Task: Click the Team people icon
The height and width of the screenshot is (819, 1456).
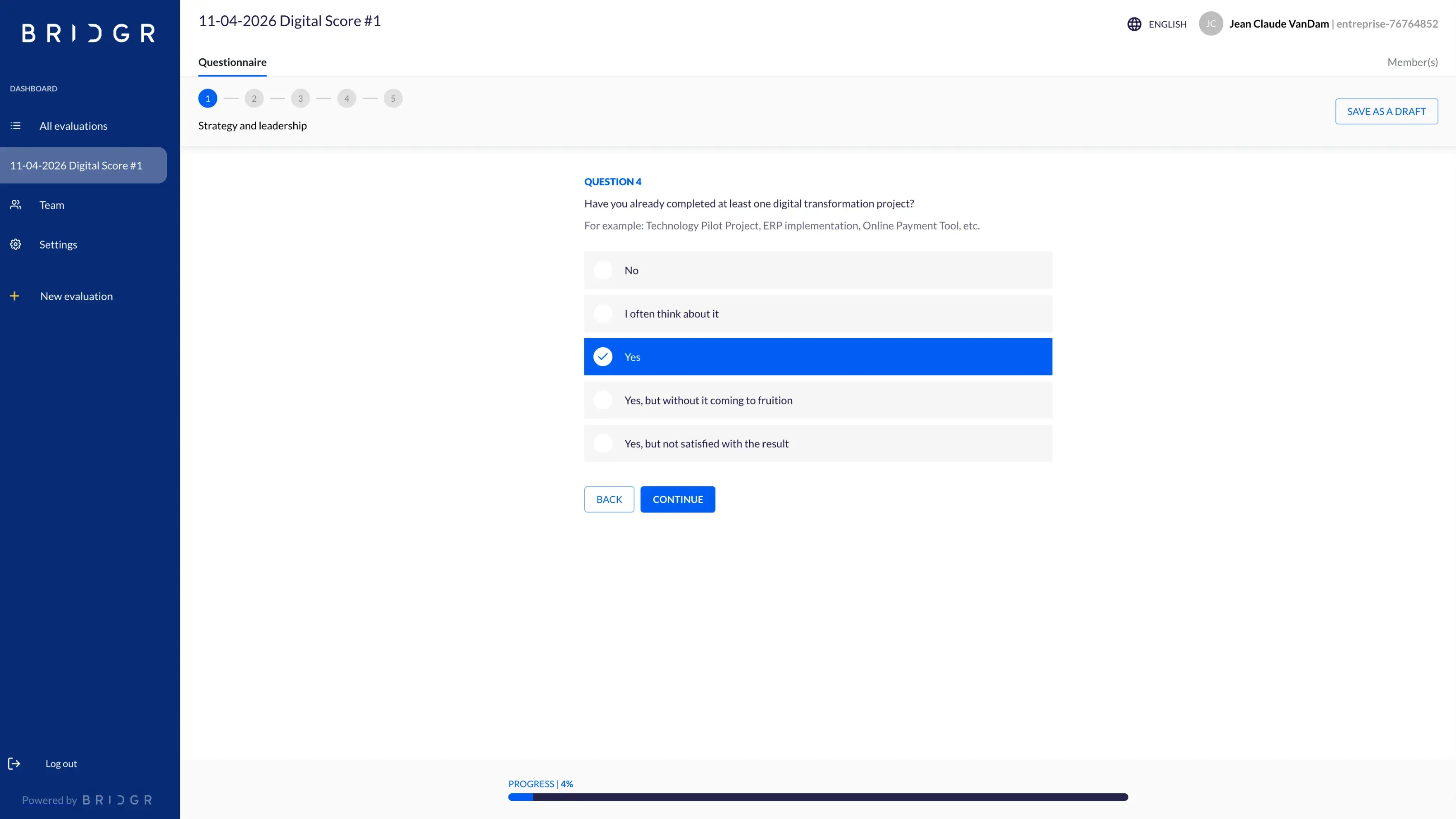Action: (x=16, y=205)
